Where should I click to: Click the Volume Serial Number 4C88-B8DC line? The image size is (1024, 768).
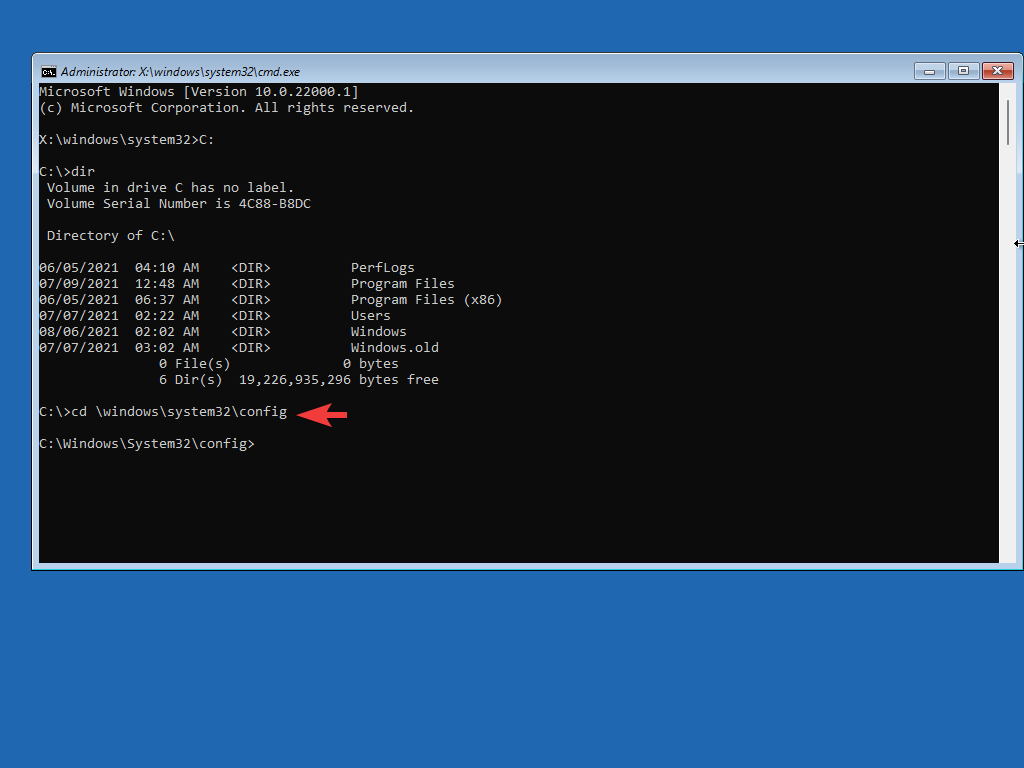coord(179,204)
